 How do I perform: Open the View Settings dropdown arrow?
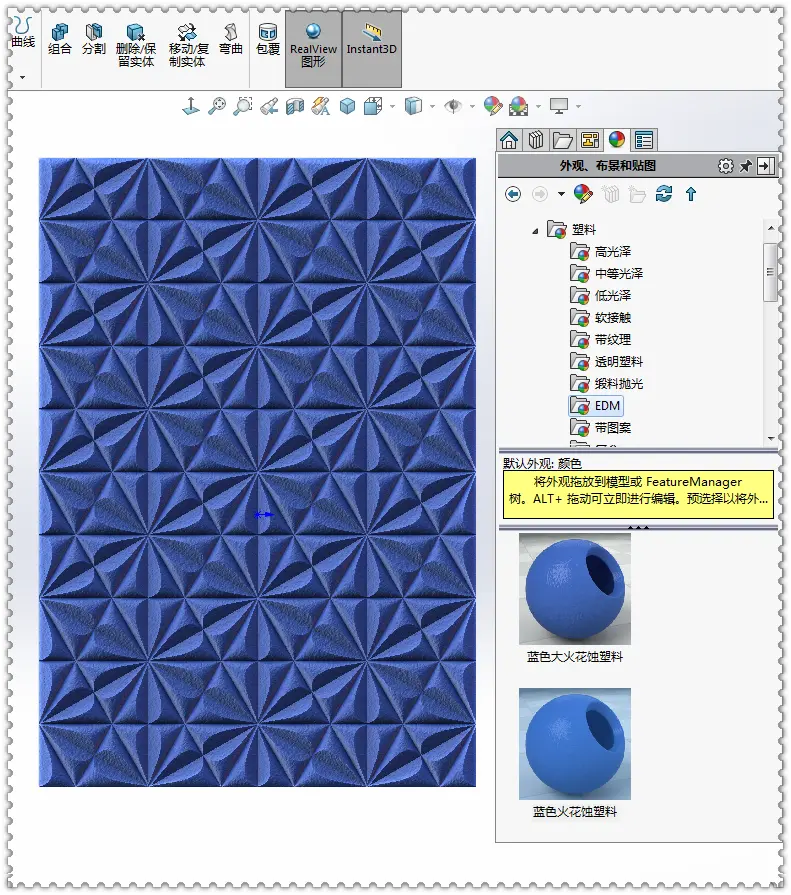click(x=579, y=107)
